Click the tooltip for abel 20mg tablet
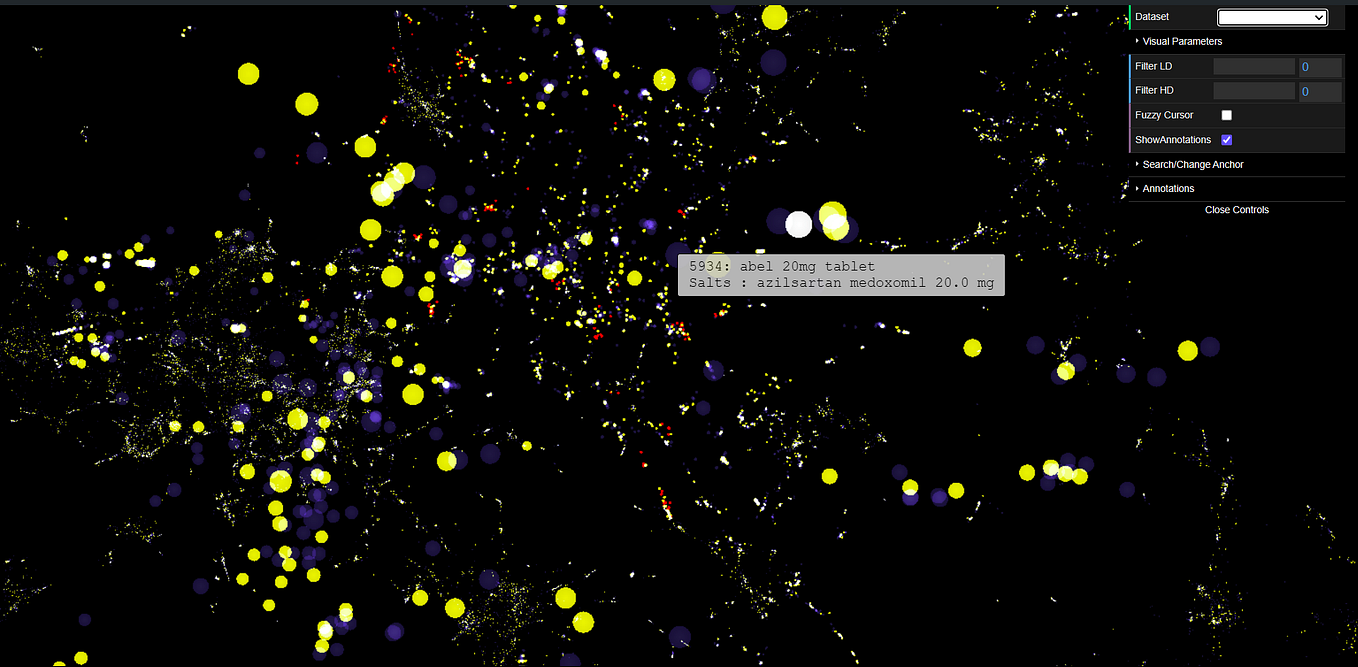 [840, 275]
